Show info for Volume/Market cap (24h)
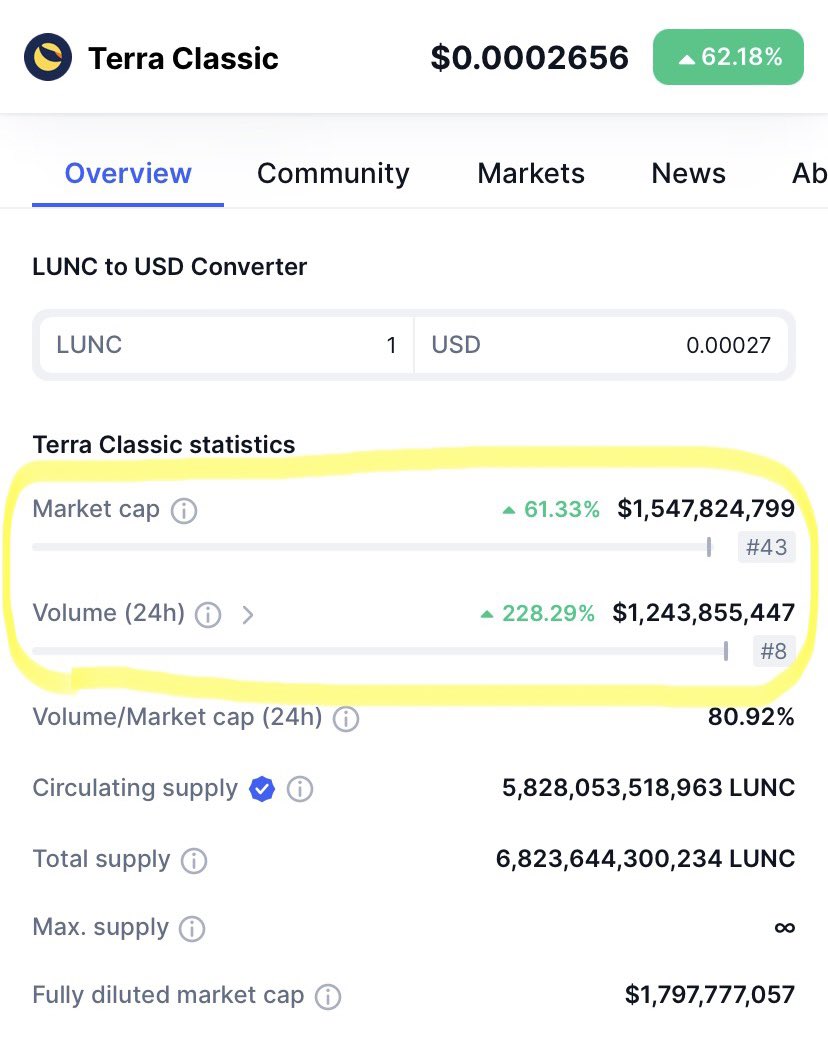828x1048 pixels. (x=346, y=718)
